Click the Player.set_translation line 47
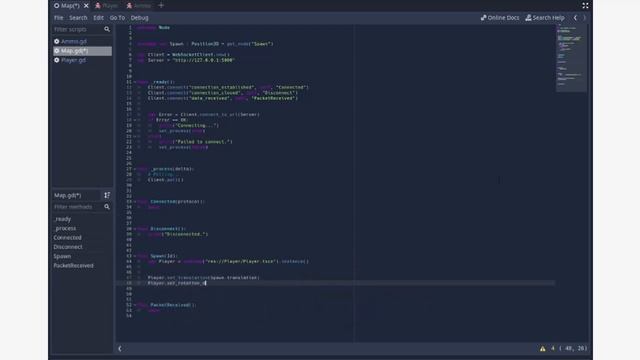Screen dimensions: 640x360 203,278
